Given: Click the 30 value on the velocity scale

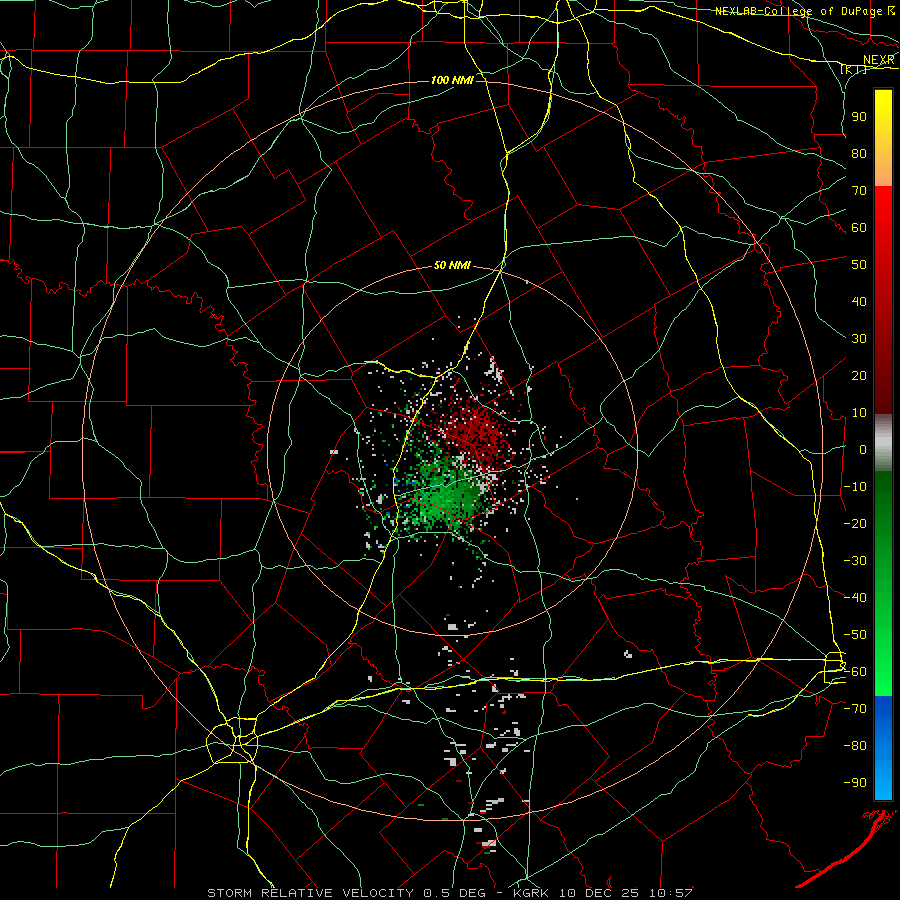Looking at the screenshot, I should tap(859, 339).
